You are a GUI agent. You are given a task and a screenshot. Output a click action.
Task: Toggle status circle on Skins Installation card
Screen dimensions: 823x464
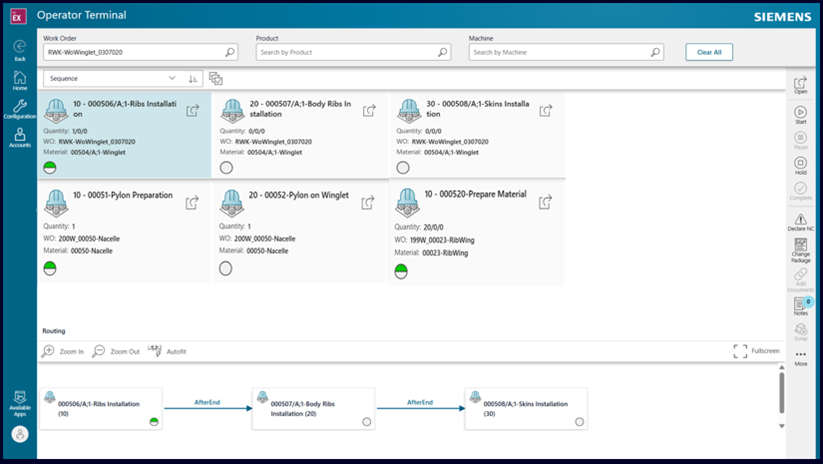[403, 167]
